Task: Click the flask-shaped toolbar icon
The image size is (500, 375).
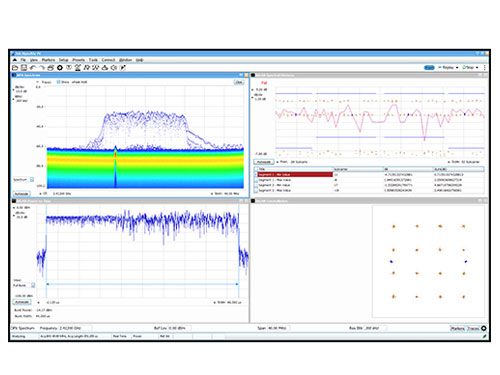Action: tap(105, 68)
